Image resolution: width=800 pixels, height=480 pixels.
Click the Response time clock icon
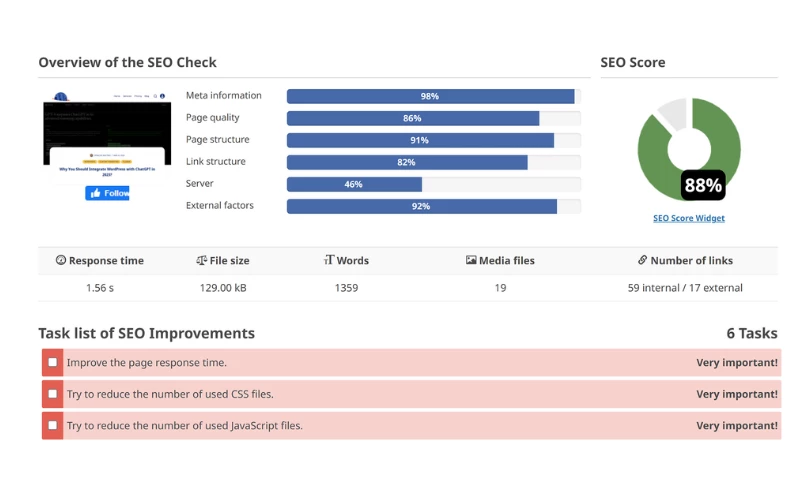pyautogui.click(x=61, y=261)
